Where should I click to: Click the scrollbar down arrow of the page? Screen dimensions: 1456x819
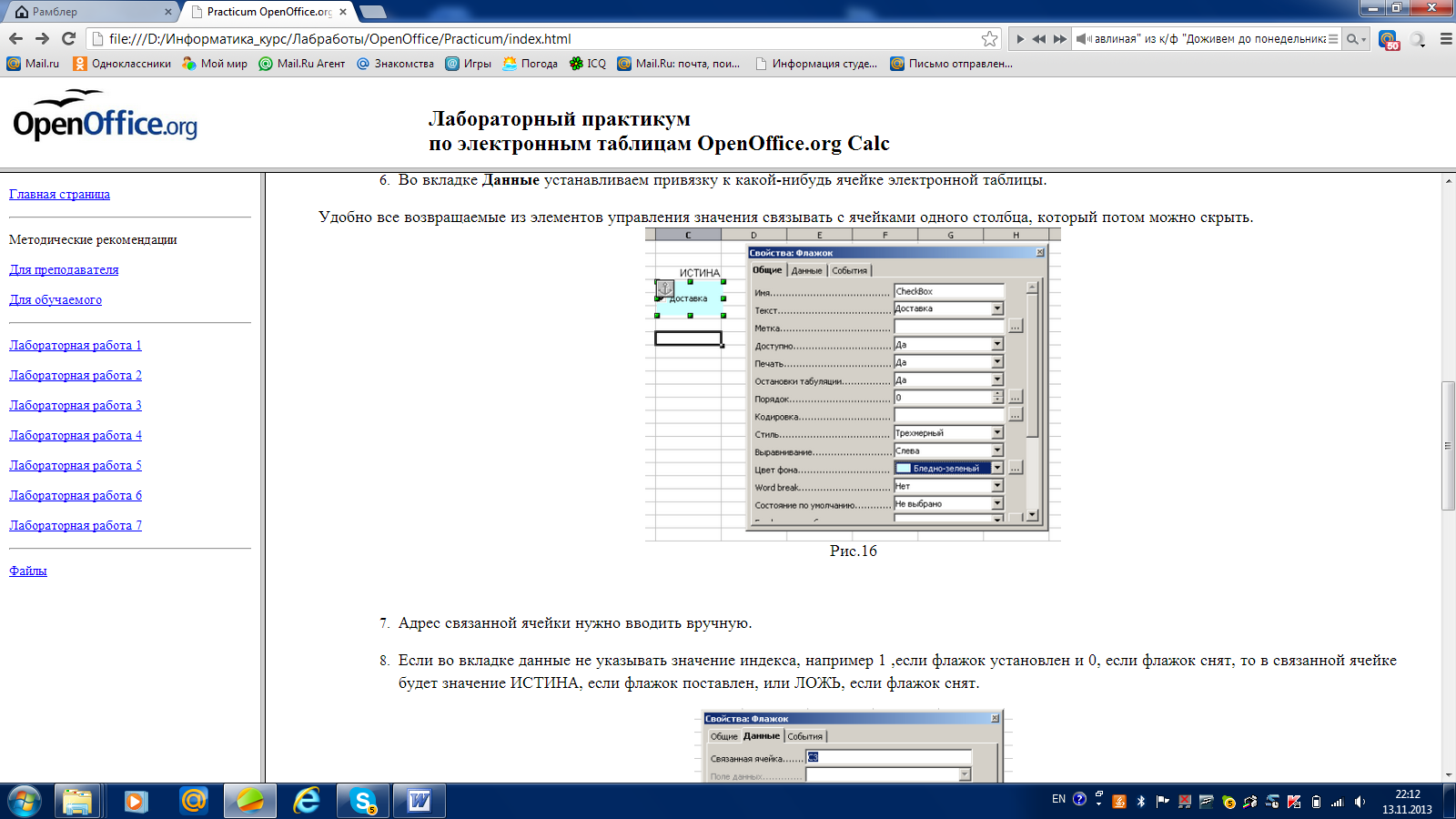point(1448,774)
